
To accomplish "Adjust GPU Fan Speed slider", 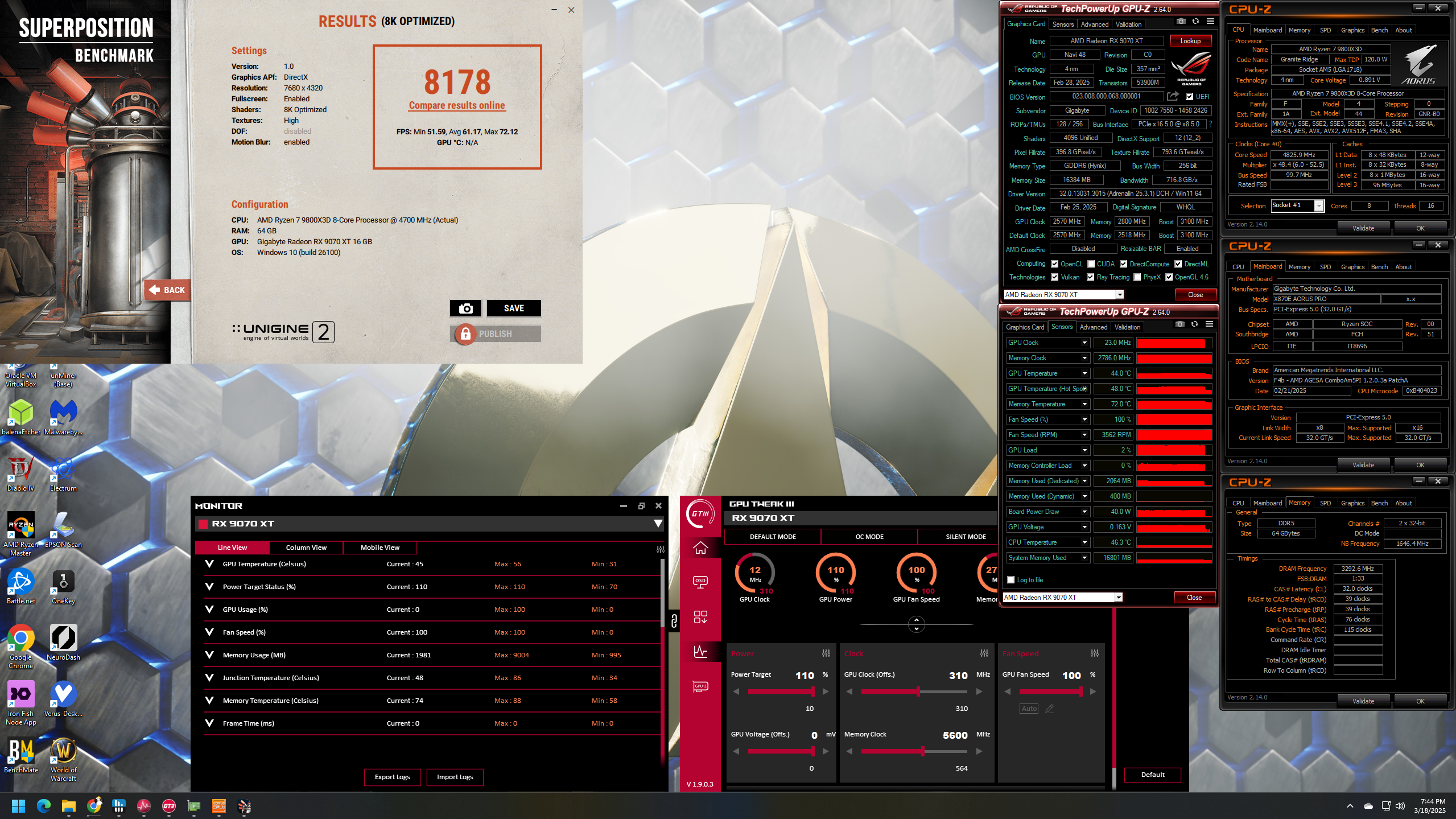I will point(1050,692).
